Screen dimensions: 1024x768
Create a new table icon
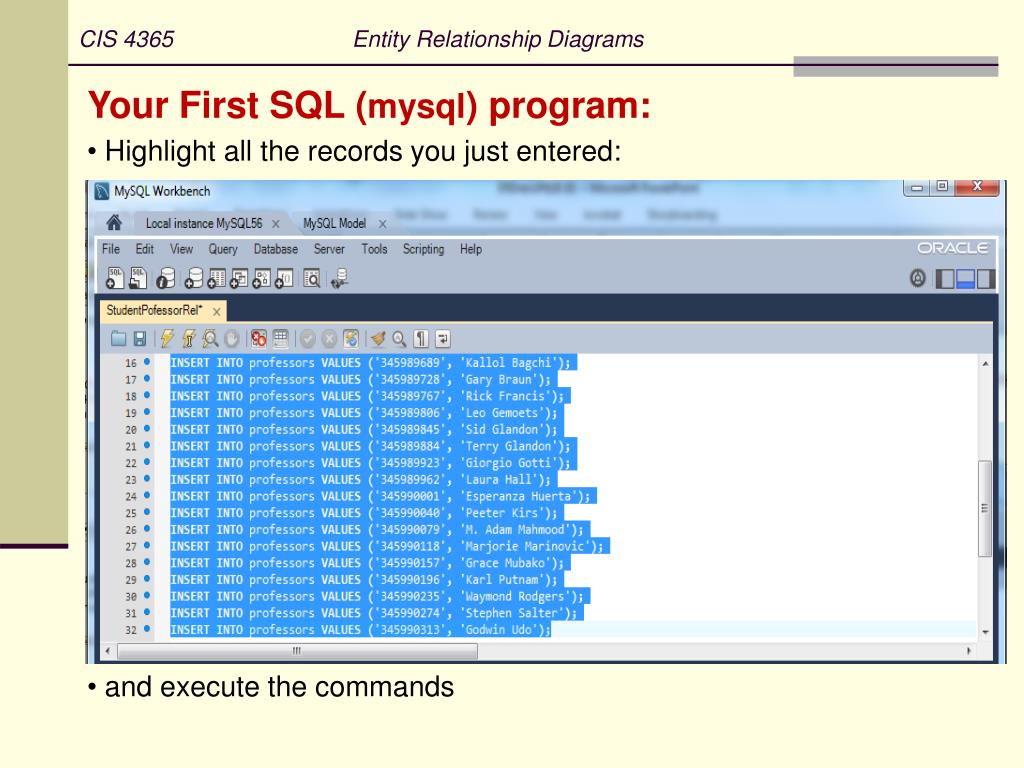[217, 278]
